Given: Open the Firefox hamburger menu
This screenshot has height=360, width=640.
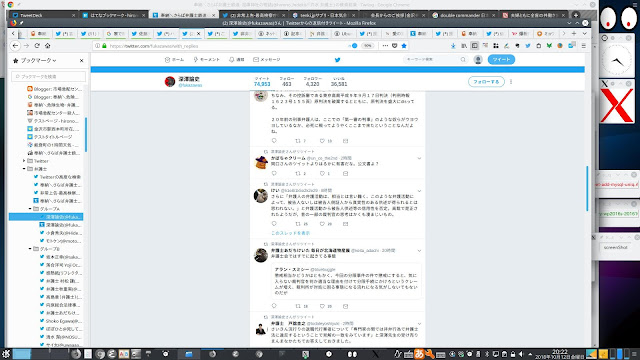Looking at the screenshot, I should [584, 46].
